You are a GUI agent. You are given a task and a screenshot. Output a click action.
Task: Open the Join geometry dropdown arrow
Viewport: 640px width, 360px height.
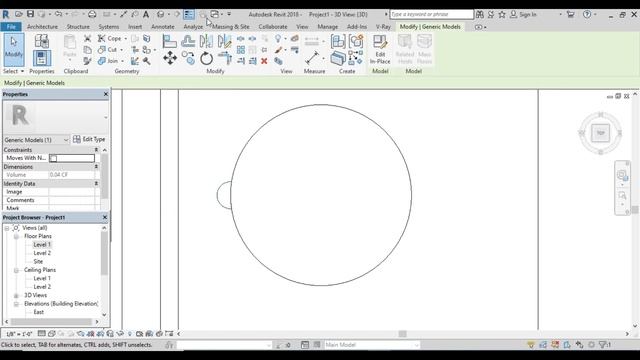click(122, 61)
